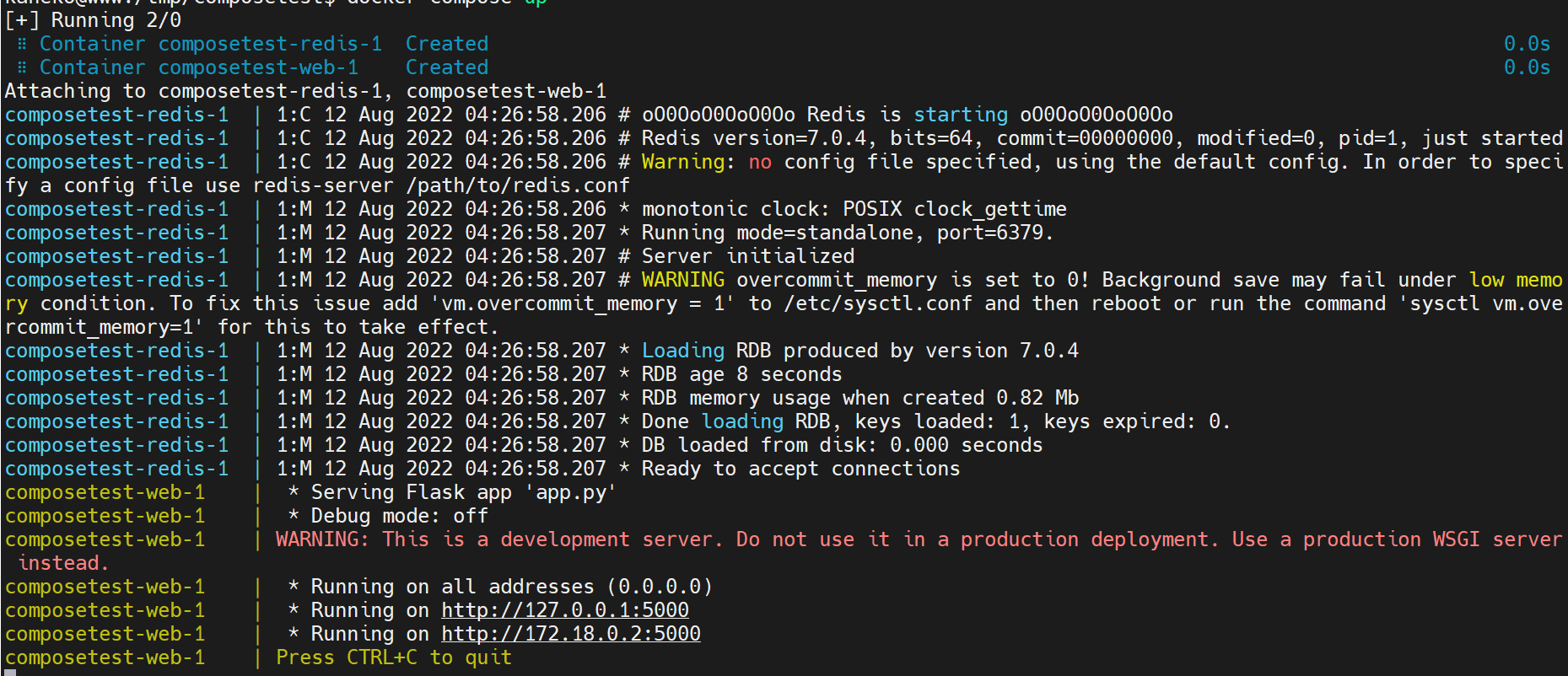Click 'Done loading RDB, keys loaded: 1'

point(830,421)
